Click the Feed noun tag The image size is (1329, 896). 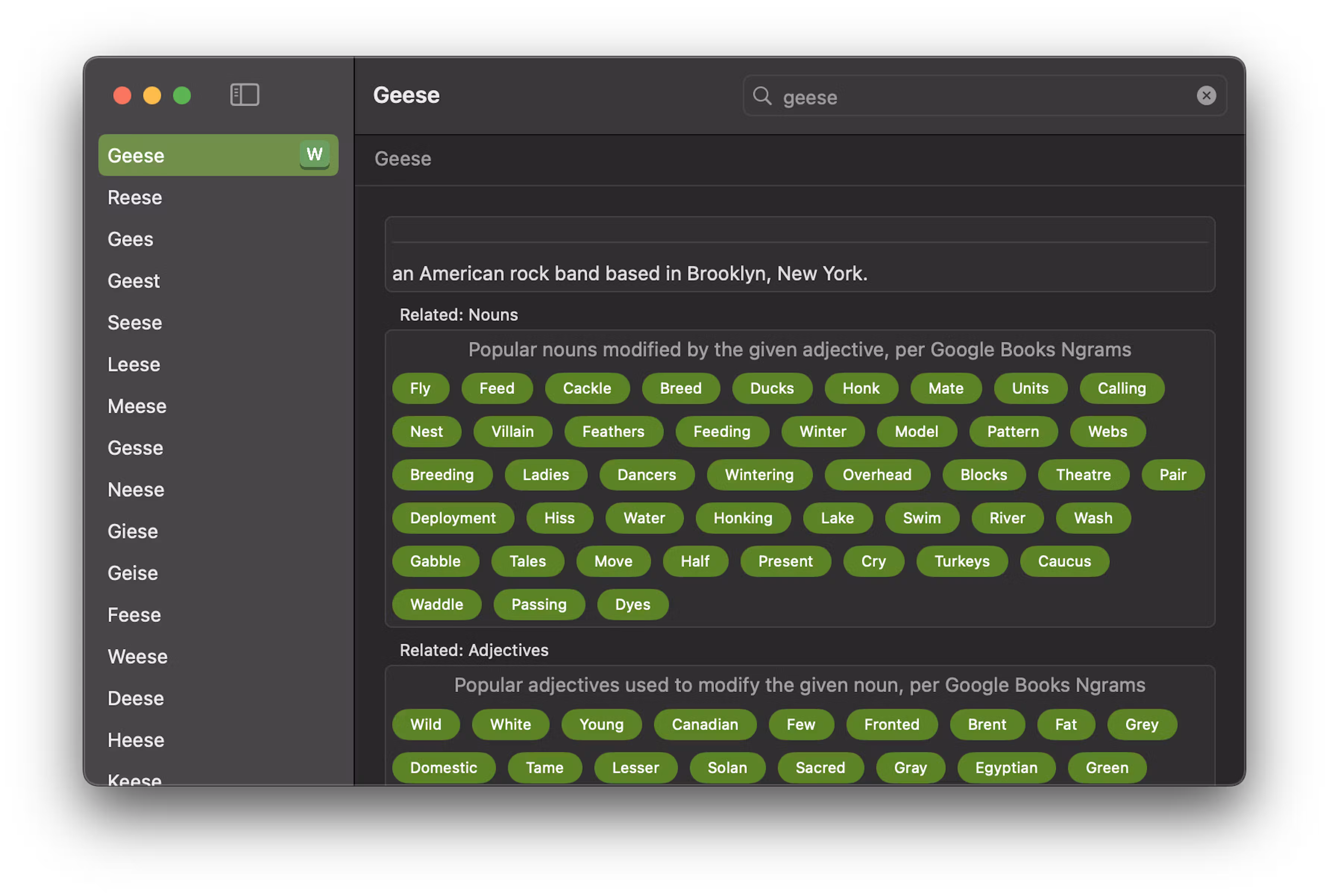(x=497, y=389)
